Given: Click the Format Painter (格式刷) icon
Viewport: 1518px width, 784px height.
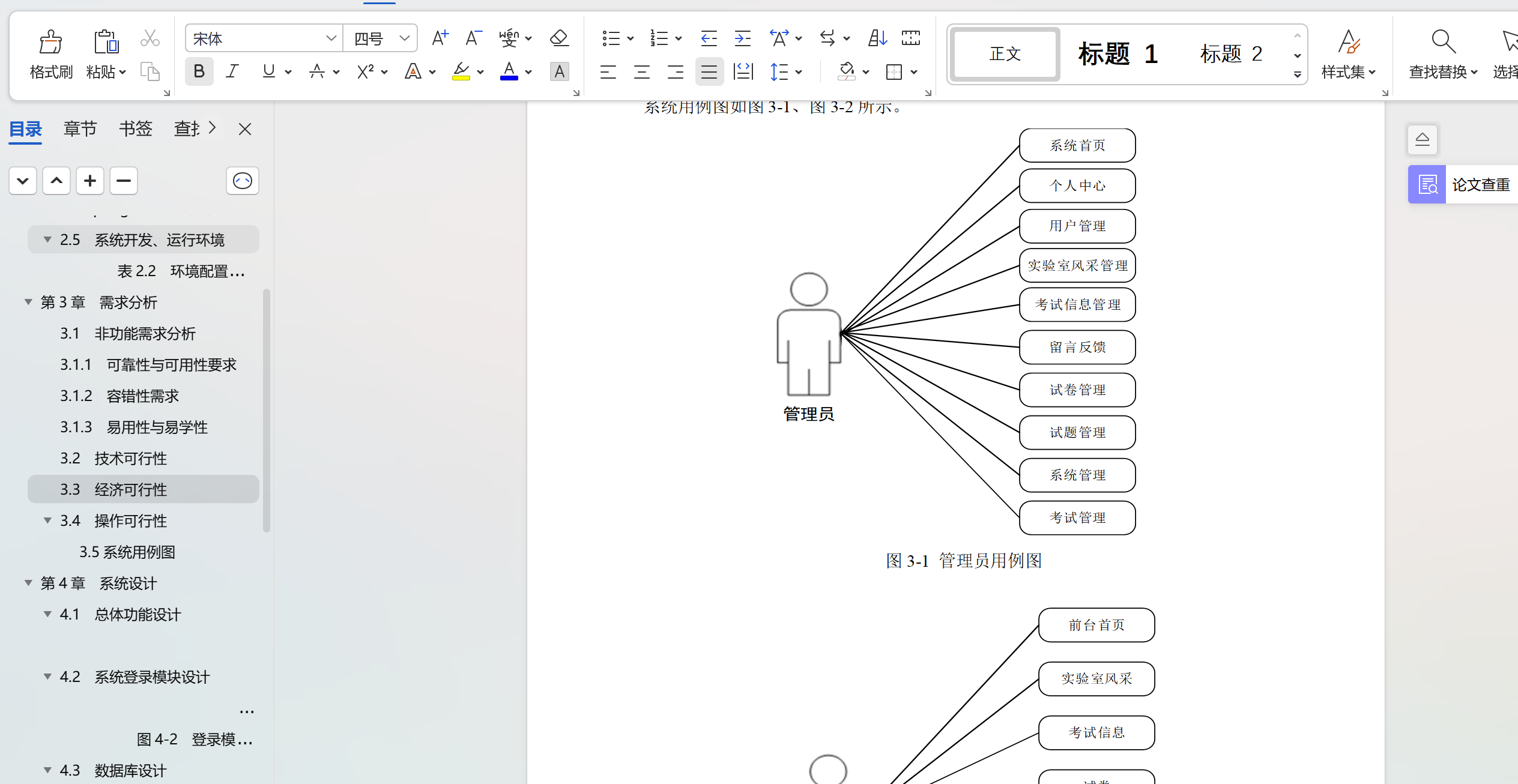Looking at the screenshot, I should (x=50, y=42).
